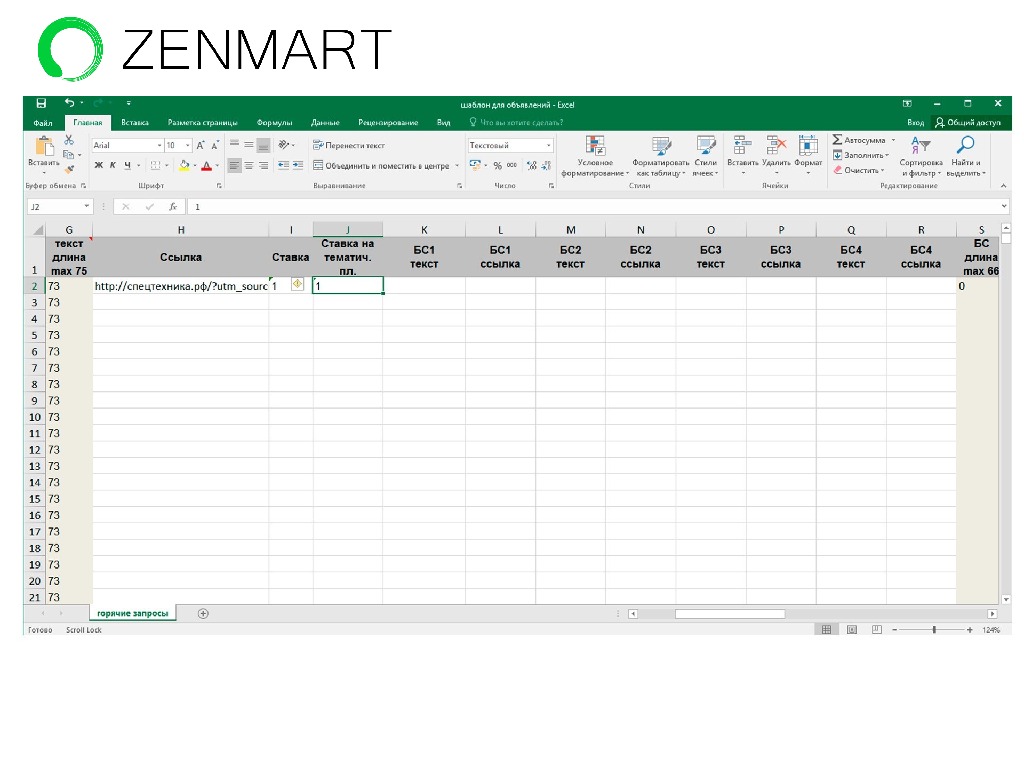Click zoom in plus in status bar

coord(969,630)
